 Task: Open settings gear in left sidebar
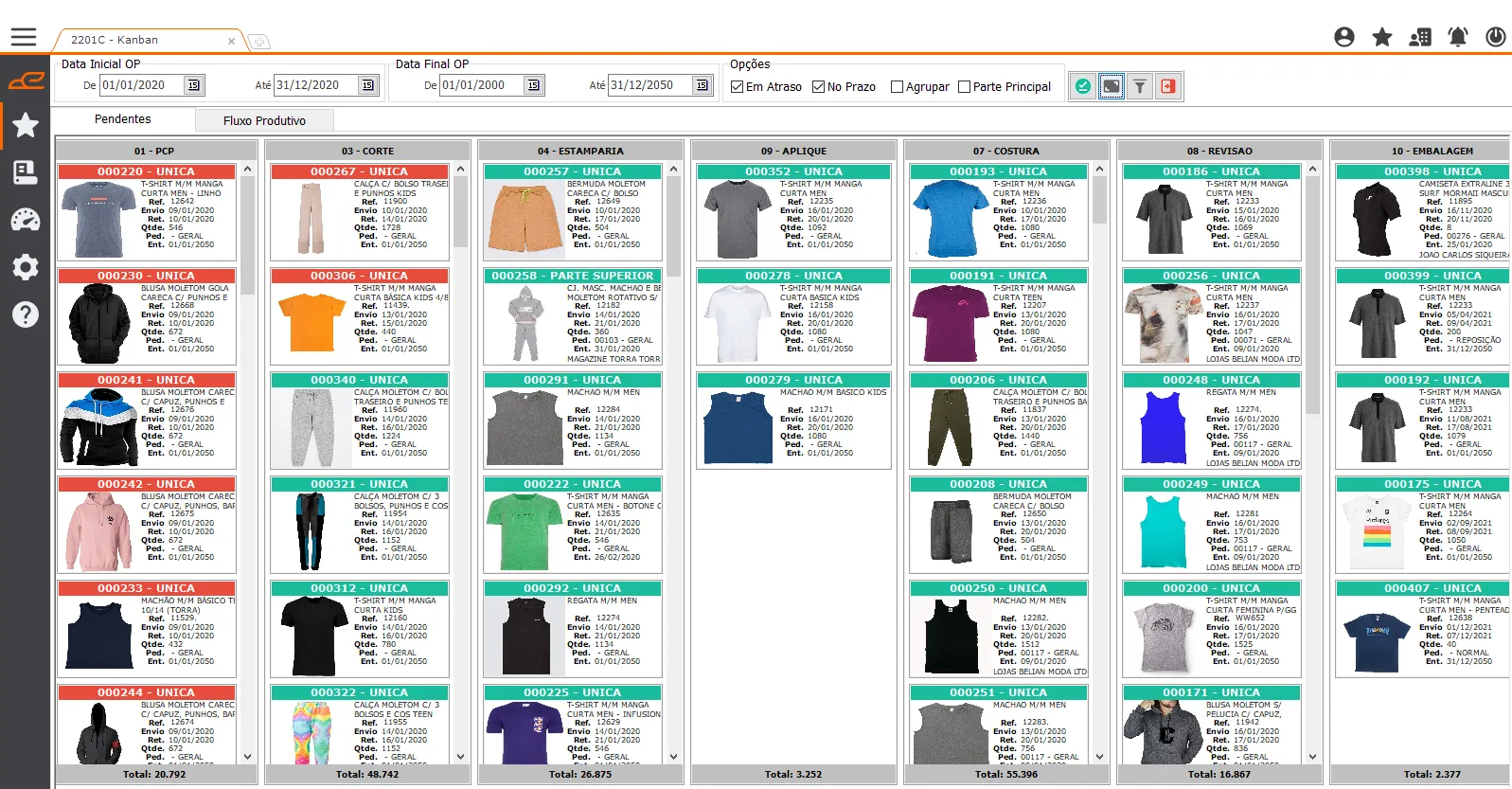[x=26, y=267]
